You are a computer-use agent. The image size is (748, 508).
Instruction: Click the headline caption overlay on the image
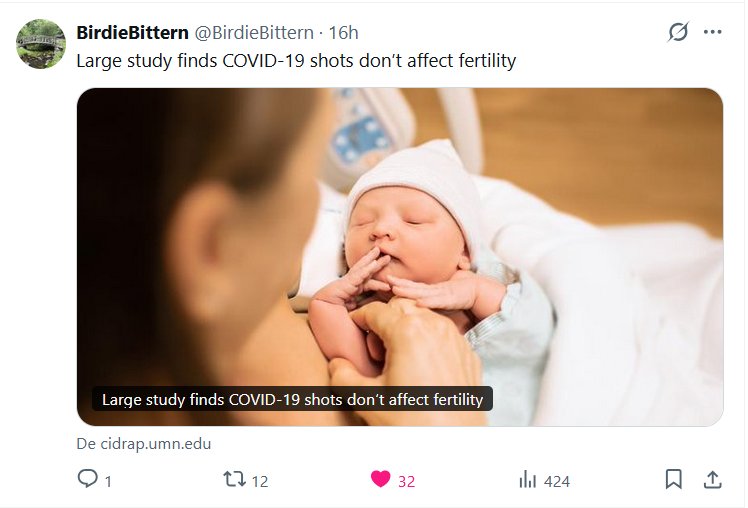point(292,399)
